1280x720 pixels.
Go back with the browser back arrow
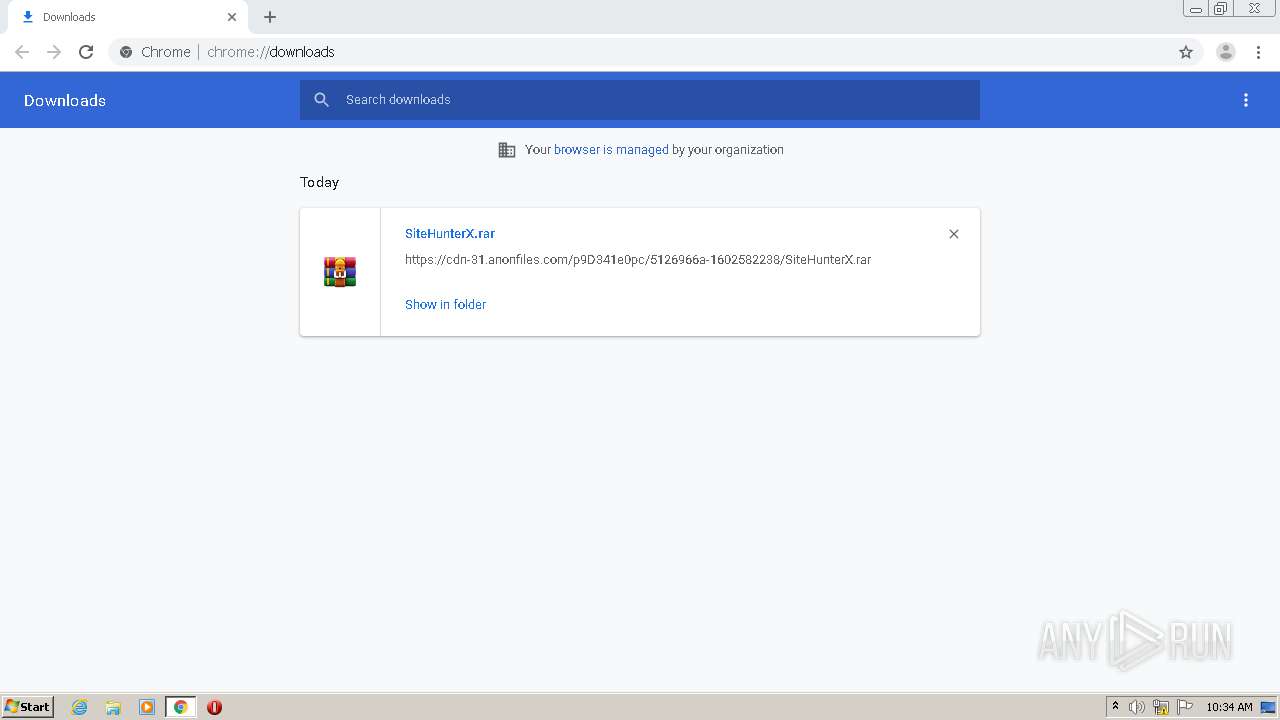tap(22, 52)
